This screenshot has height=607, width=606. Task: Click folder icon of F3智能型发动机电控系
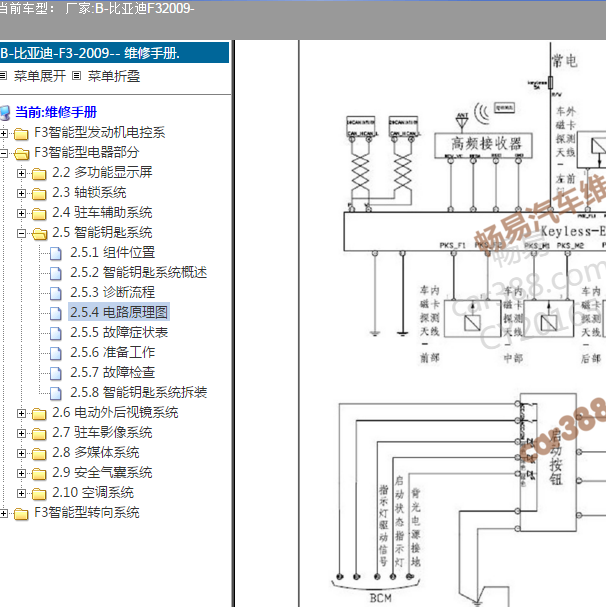click(21, 134)
